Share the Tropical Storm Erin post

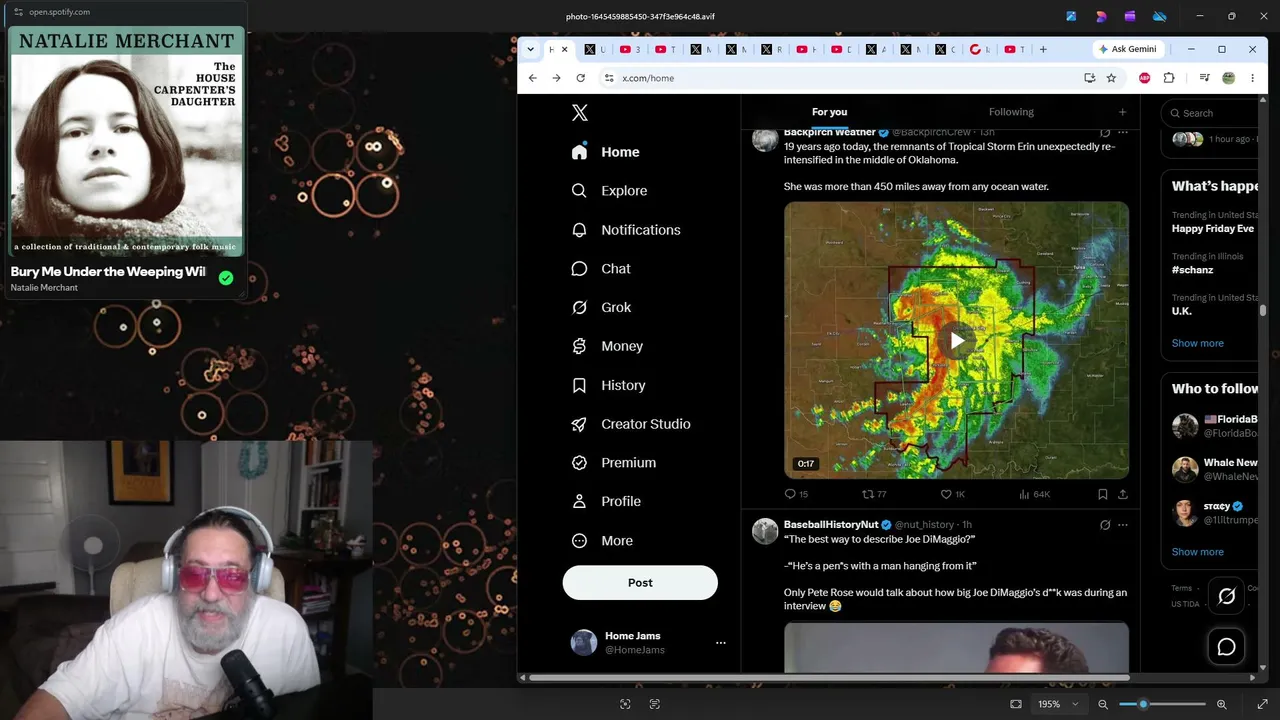(1123, 494)
